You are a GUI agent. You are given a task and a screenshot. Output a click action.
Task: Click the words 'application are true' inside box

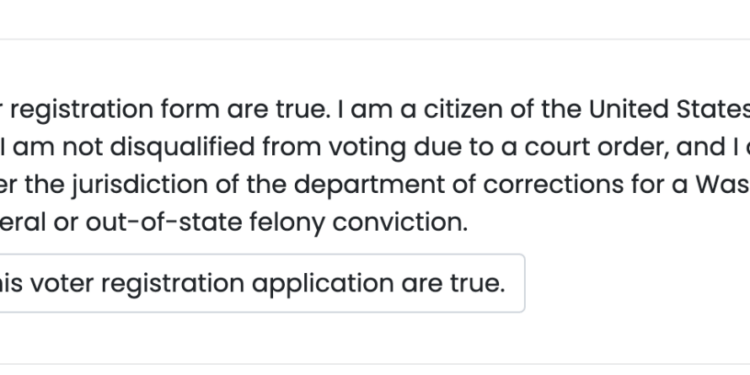378,284
